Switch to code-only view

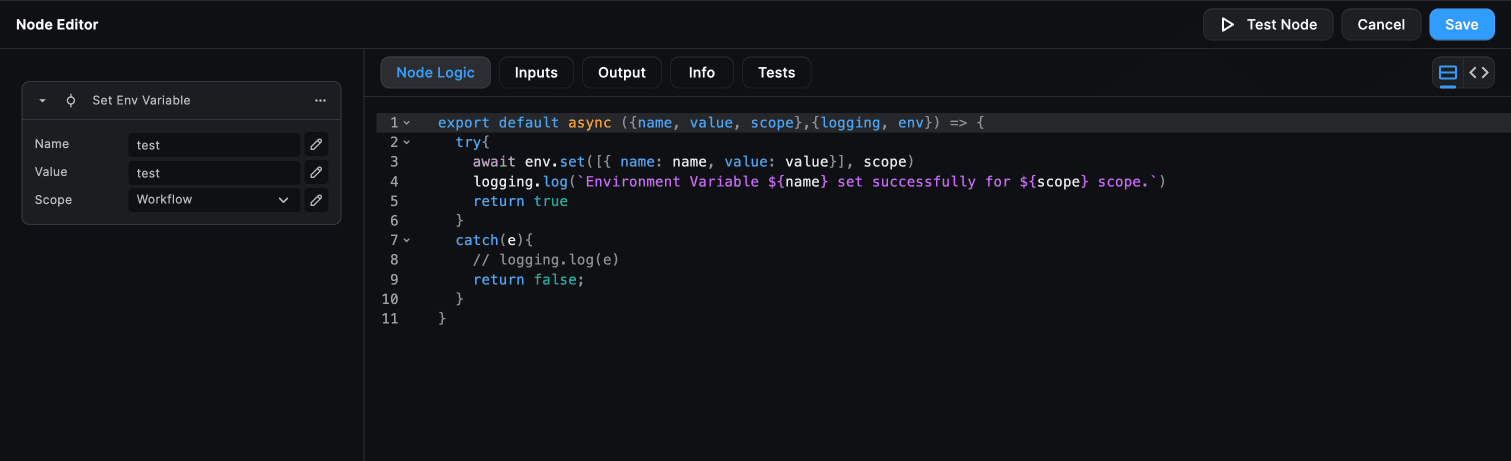click(x=1479, y=73)
